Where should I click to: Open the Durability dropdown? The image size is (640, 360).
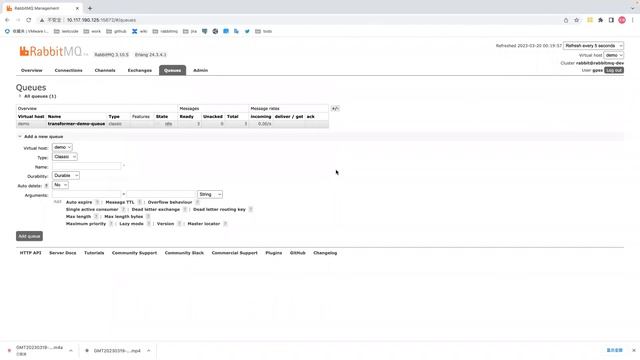pos(66,176)
